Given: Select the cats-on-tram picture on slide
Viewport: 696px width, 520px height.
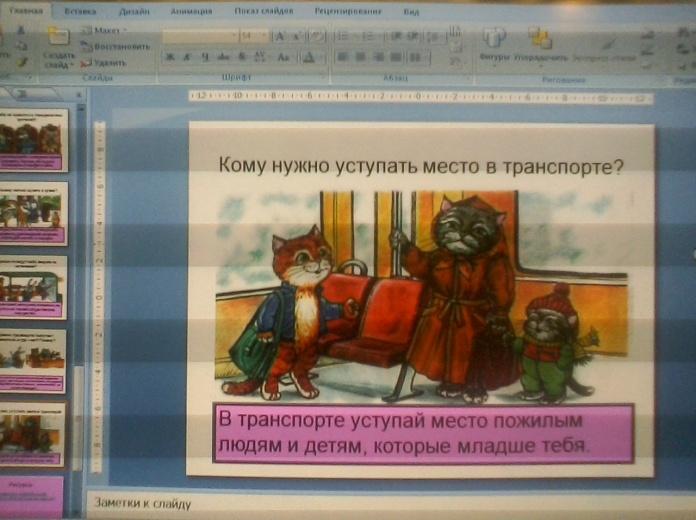Looking at the screenshot, I should 421,297.
